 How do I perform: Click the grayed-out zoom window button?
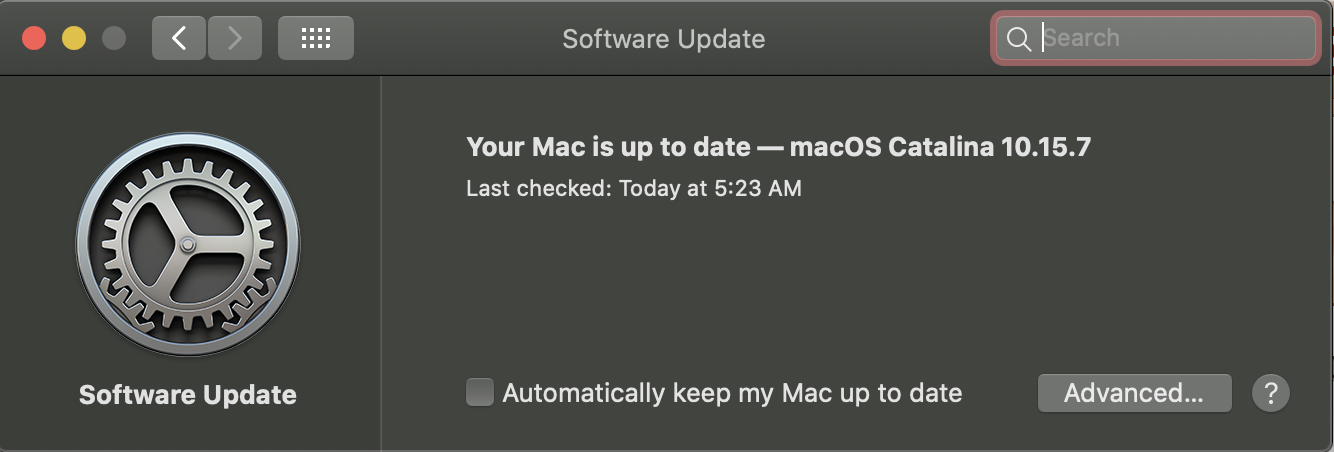click(x=114, y=38)
